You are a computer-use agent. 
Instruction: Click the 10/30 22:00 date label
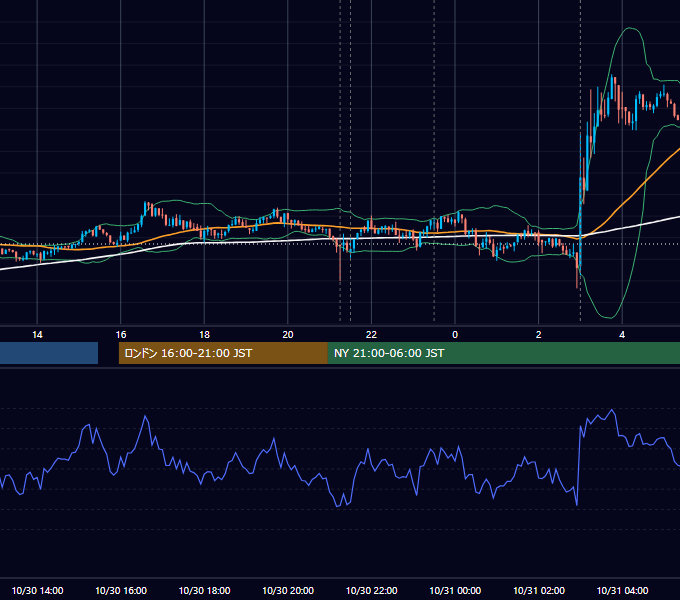coord(371,590)
